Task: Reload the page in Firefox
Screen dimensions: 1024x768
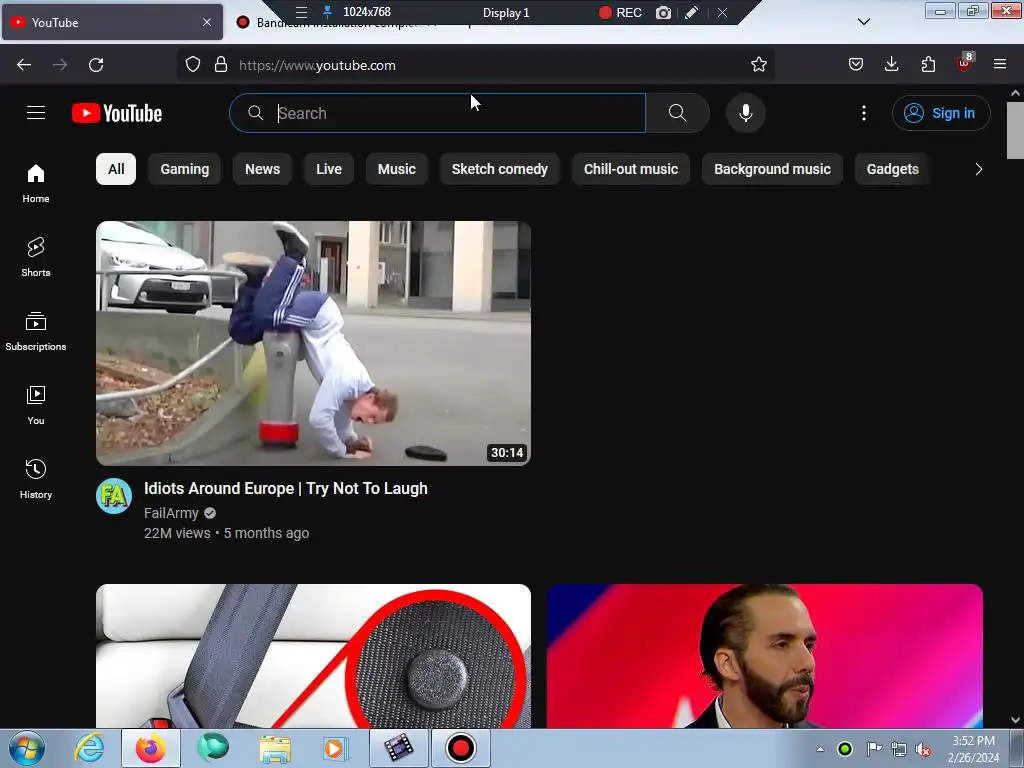Action: pyautogui.click(x=96, y=65)
